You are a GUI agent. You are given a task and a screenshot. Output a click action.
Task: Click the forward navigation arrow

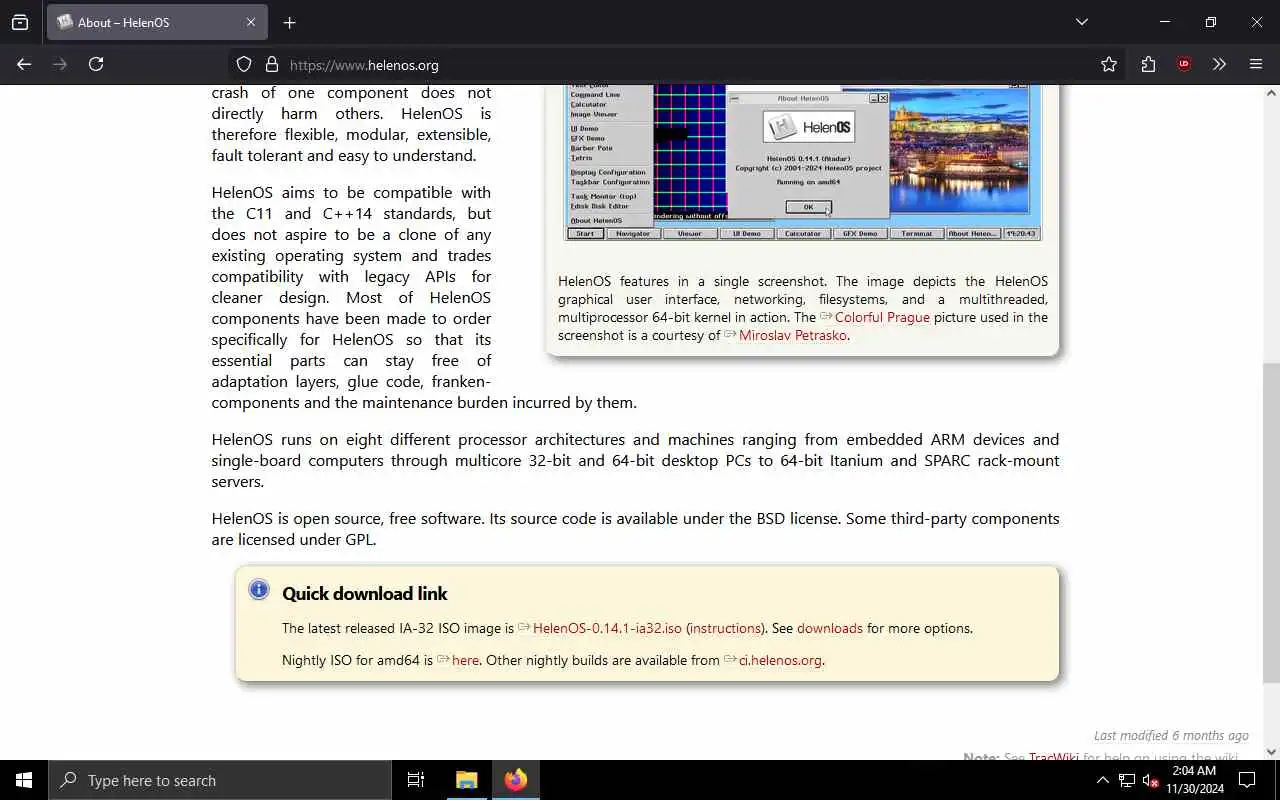point(60,64)
